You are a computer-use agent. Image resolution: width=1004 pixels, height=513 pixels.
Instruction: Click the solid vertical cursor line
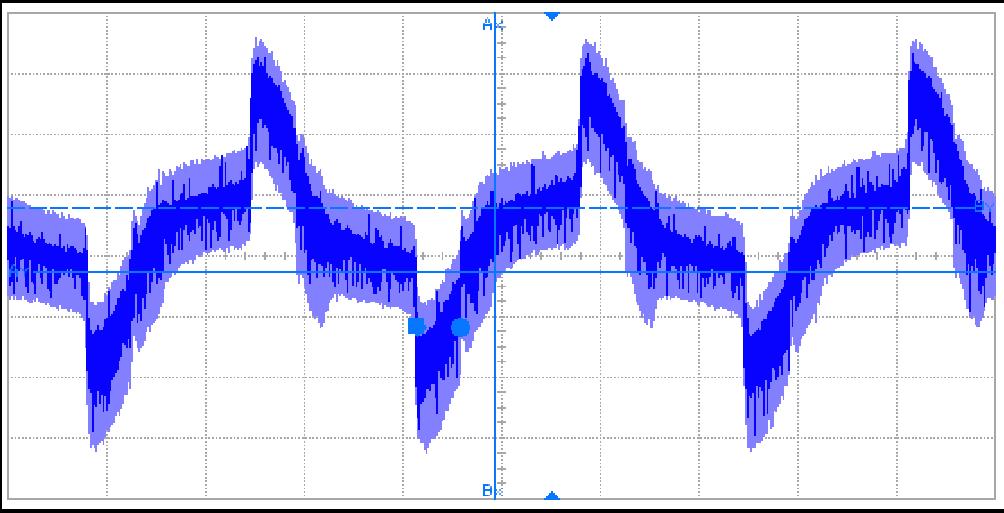tap(495, 256)
